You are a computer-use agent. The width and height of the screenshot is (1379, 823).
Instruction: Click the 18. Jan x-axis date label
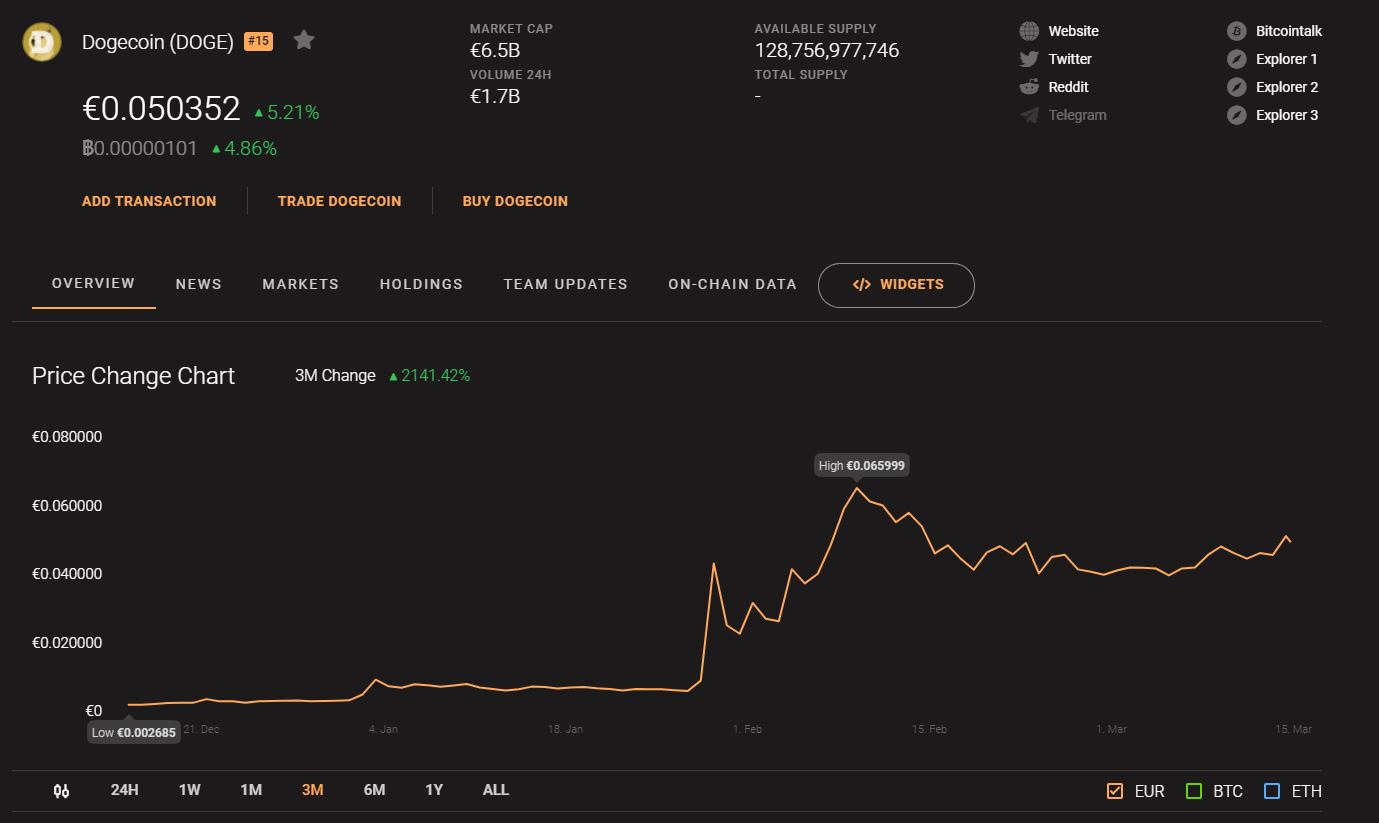565,729
